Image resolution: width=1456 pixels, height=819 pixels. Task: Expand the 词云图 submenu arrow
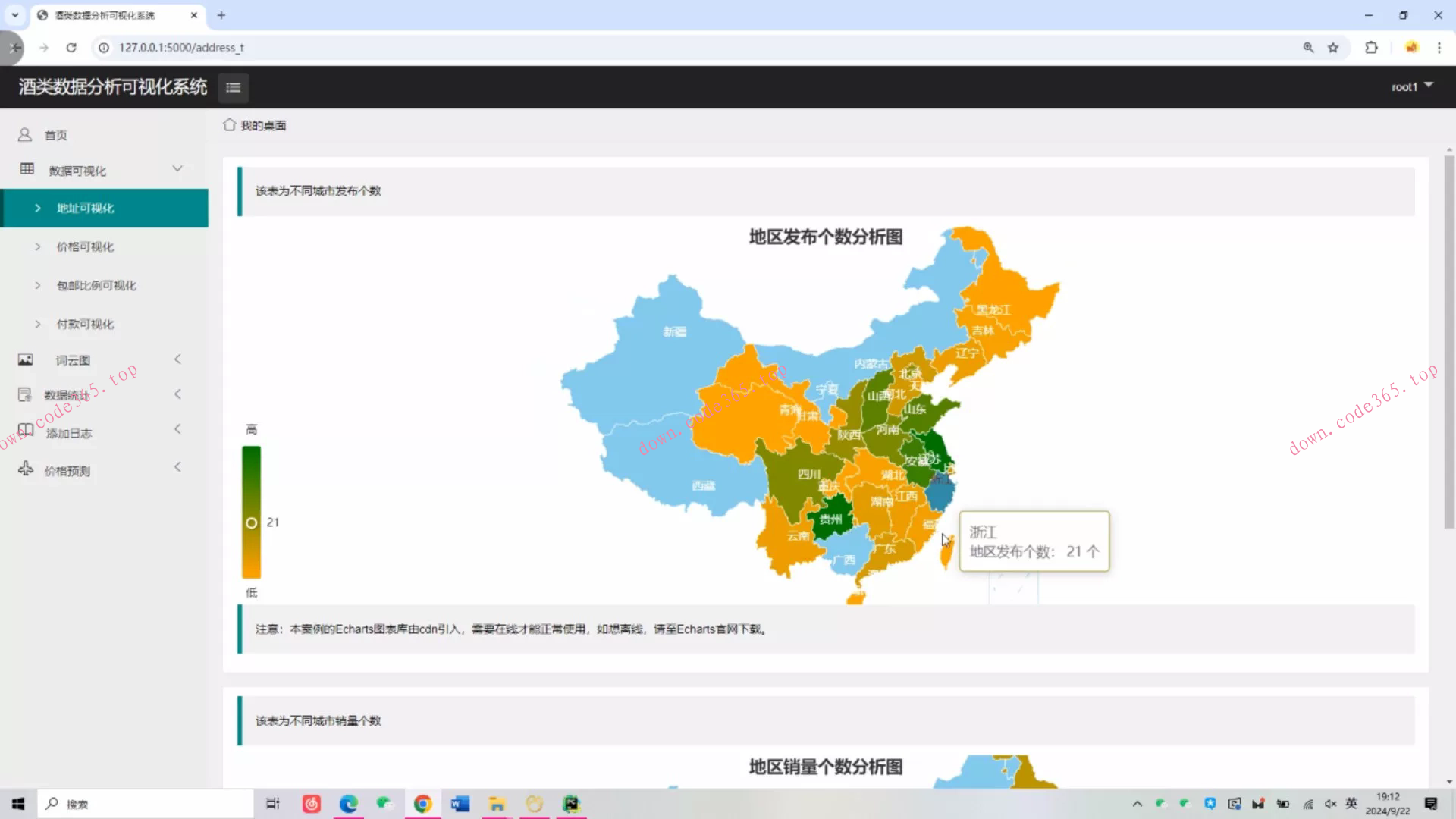[177, 359]
